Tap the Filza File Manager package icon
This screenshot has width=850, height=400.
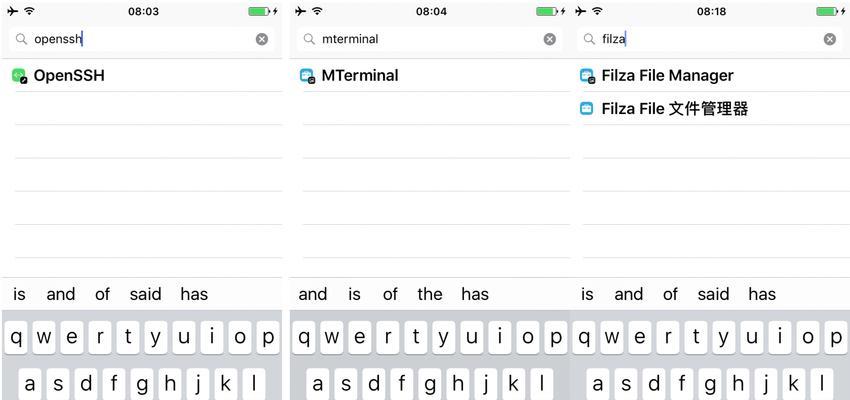point(588,76)
